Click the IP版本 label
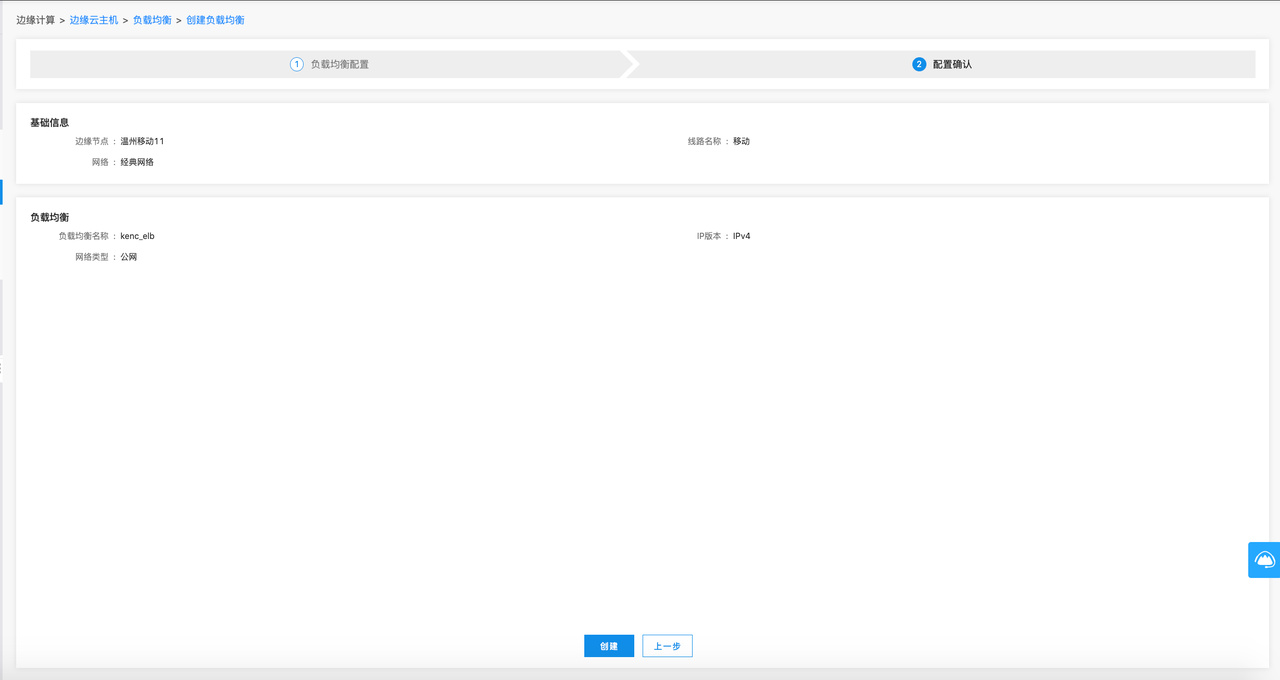 [x=709, y=236]
